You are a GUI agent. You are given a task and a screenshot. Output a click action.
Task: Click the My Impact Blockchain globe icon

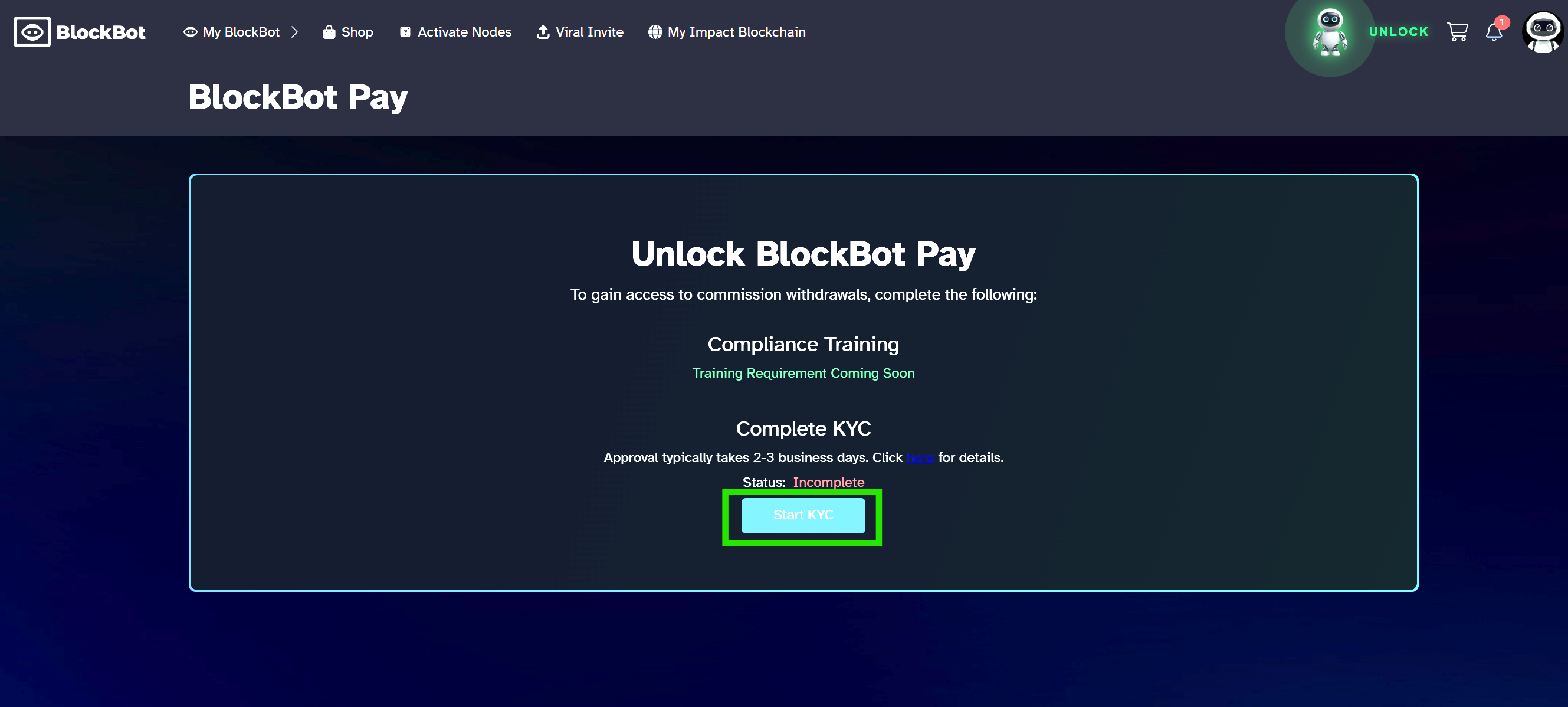click(655, 32)
